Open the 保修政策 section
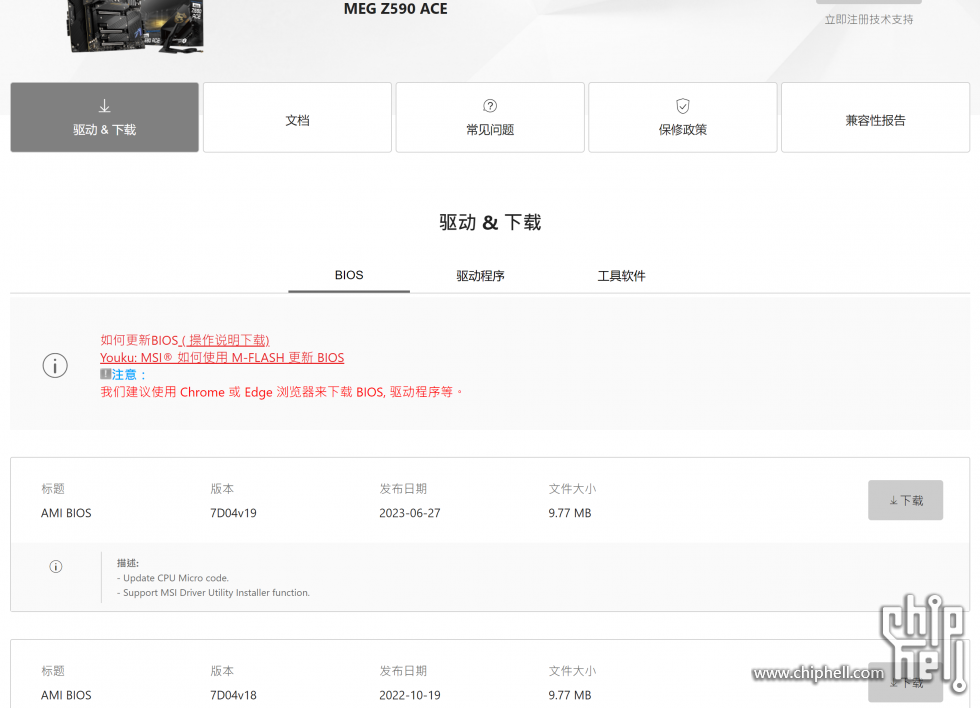980x708 pixels. point(682,117)
